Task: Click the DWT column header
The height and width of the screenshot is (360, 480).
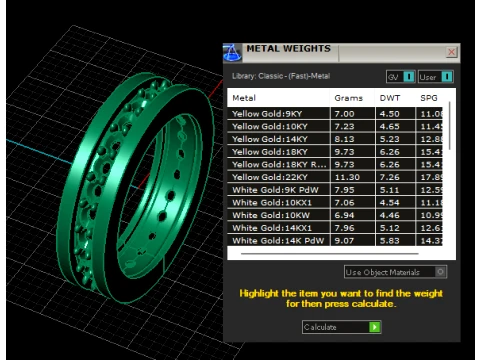Action: [390, 98]
